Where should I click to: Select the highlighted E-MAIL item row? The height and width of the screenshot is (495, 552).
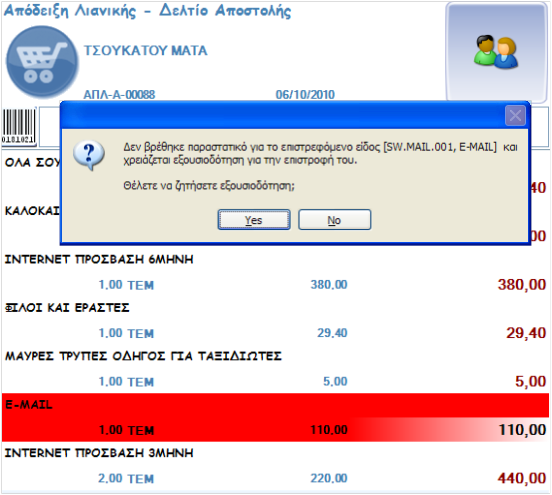click(x=275, y=418)
